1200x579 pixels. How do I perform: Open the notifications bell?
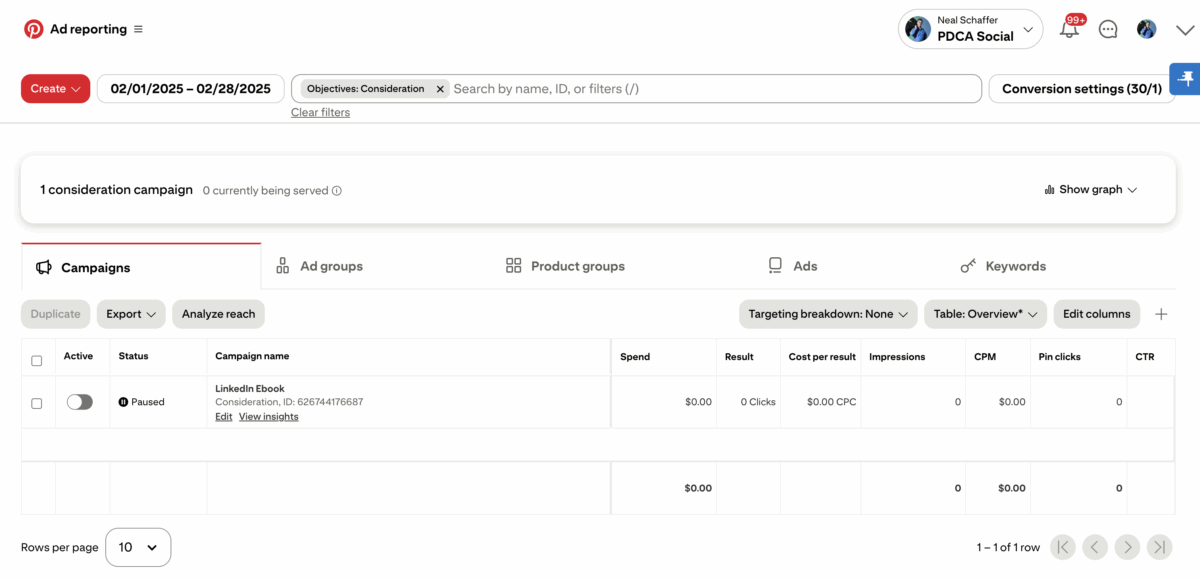[x=1069, y=29]
